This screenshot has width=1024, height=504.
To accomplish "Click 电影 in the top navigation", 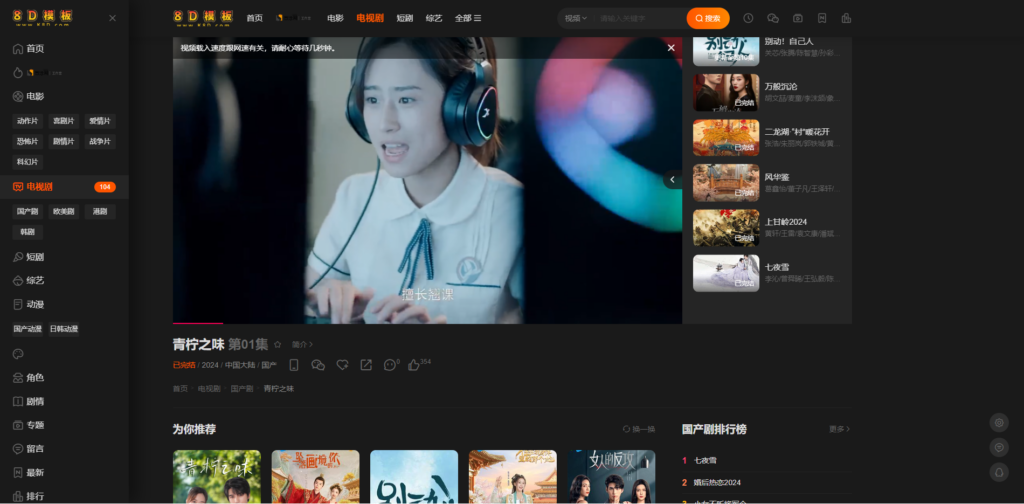I will 335,18.
